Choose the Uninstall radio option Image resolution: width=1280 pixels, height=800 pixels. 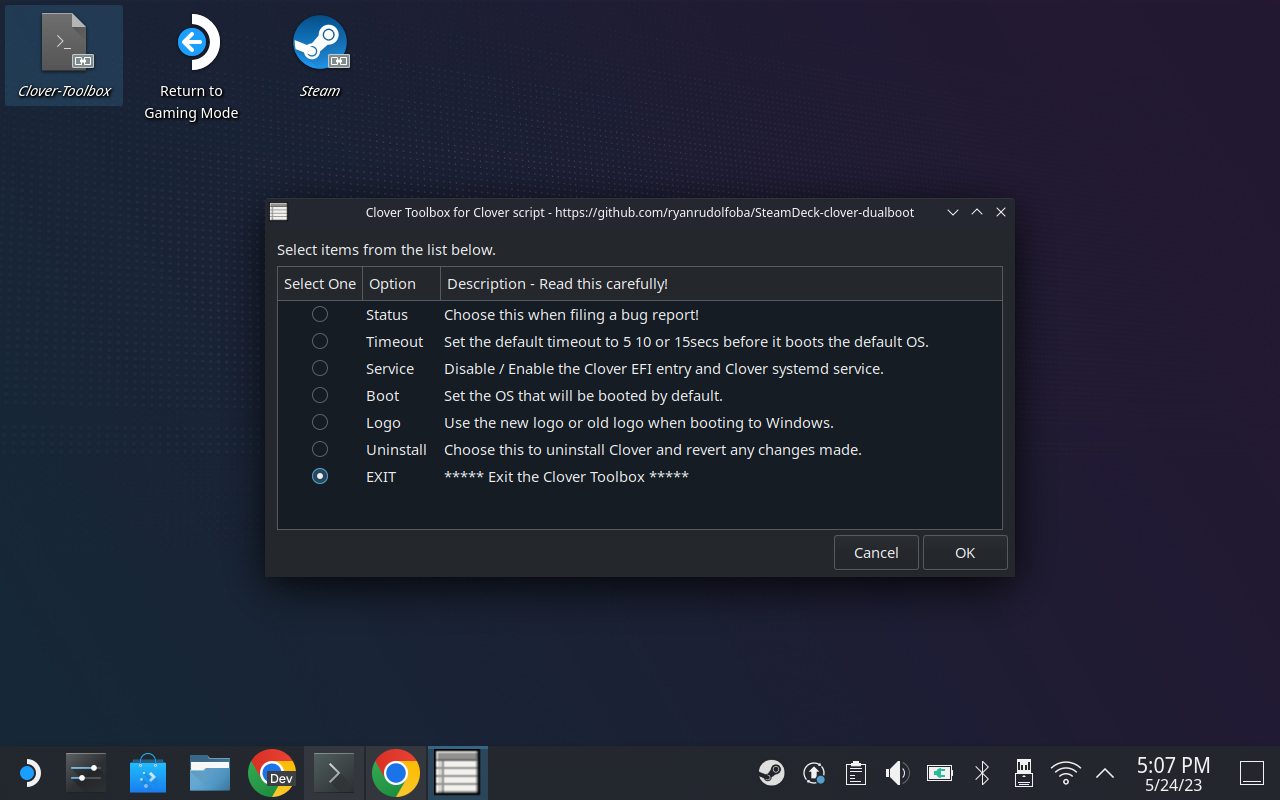click(320, 449)
